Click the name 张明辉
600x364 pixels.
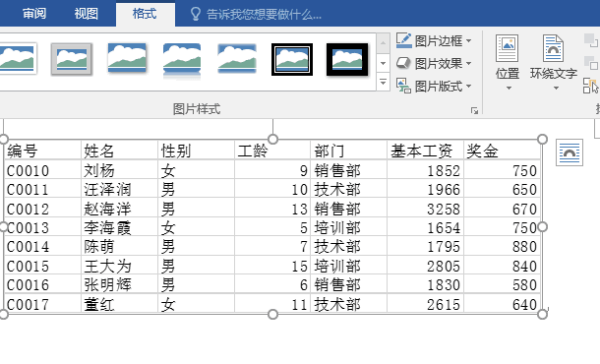point(108,285)
